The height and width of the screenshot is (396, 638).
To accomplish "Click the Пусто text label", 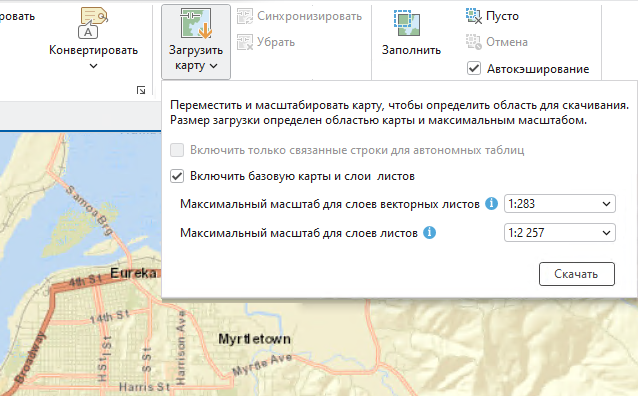I will pos(503,16).
